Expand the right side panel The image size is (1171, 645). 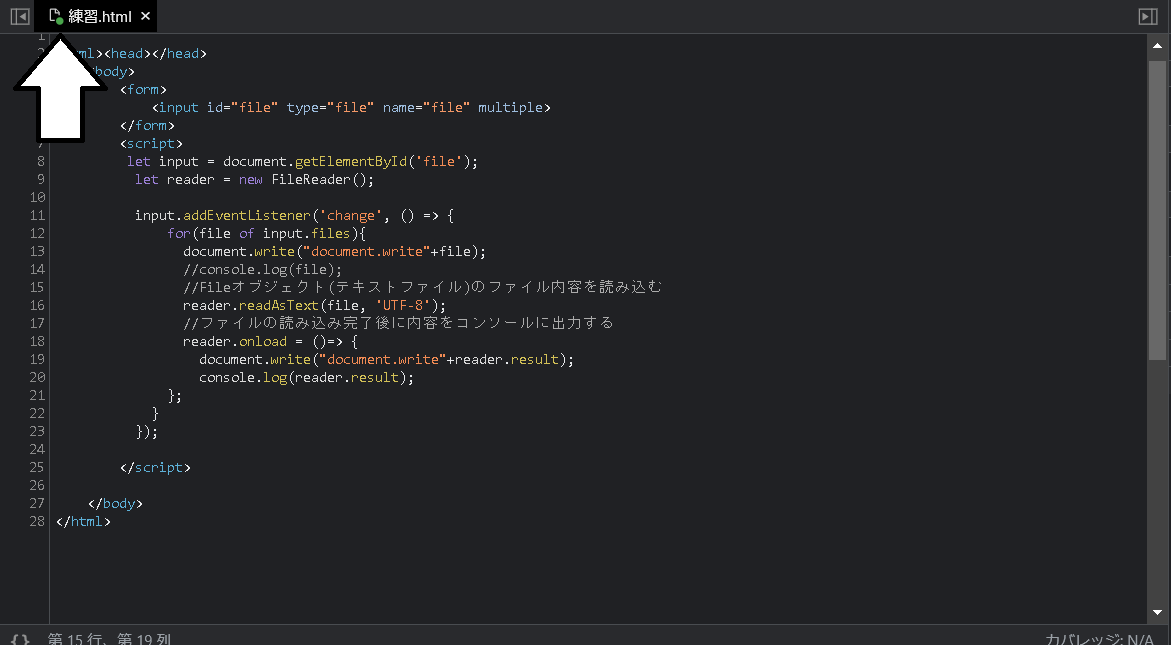1148,16
